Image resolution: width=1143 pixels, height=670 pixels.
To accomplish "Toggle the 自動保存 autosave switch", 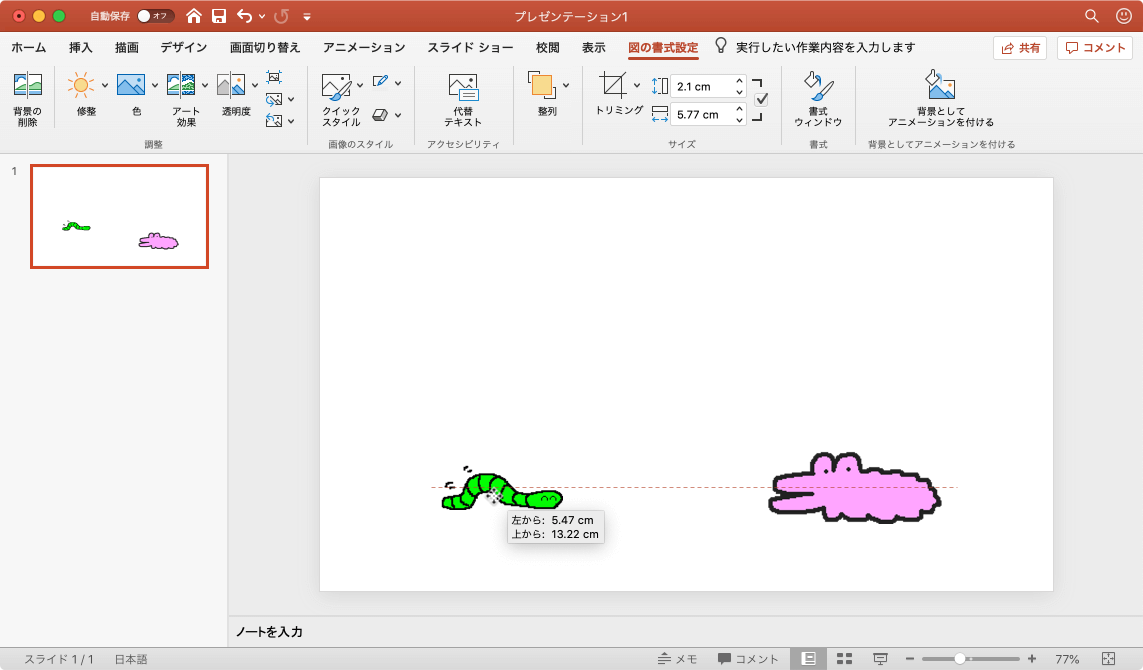I will (155, 16).
